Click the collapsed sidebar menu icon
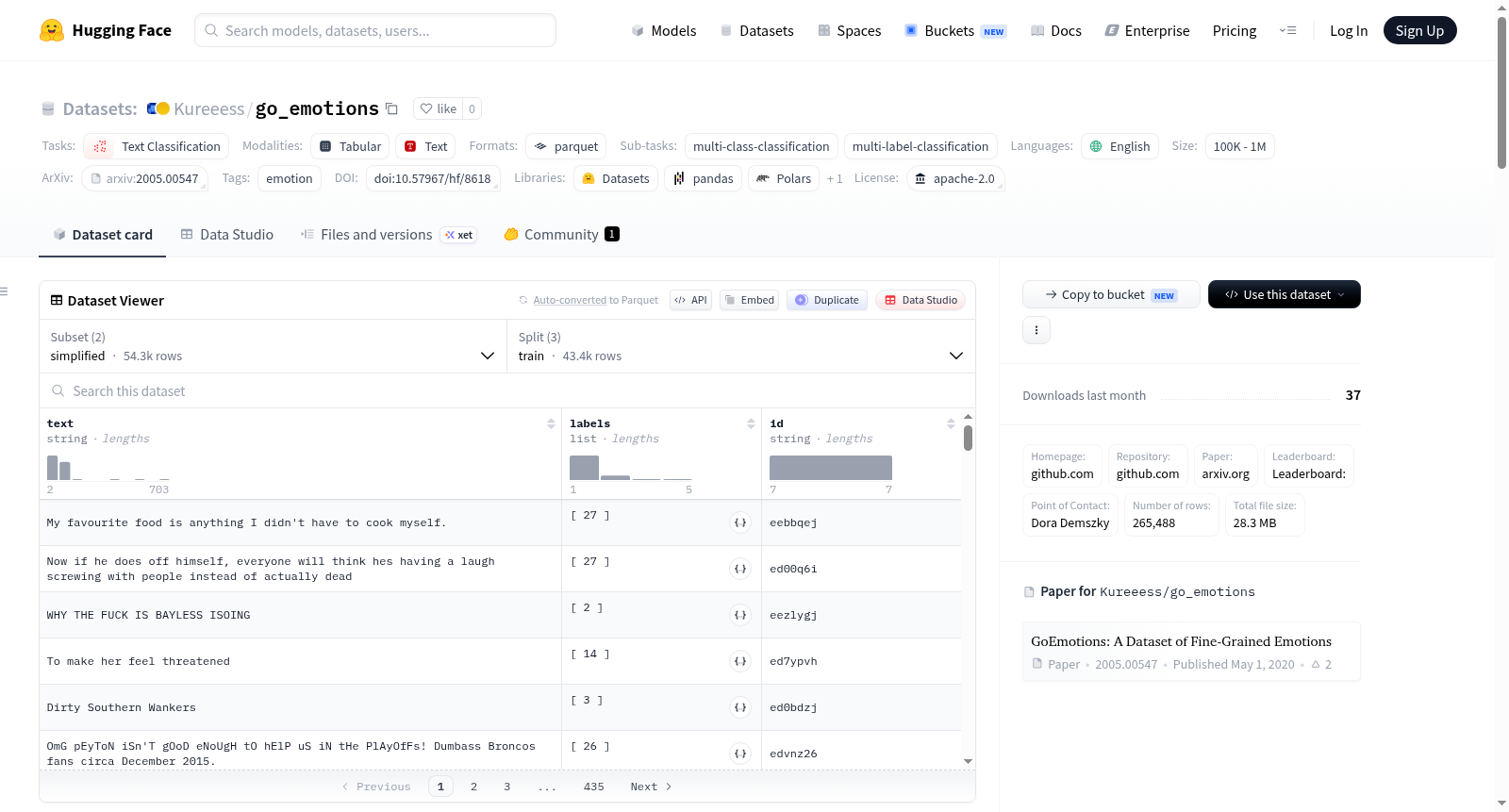The height and width of the screenshot is (812, 1509). [4, 291]
